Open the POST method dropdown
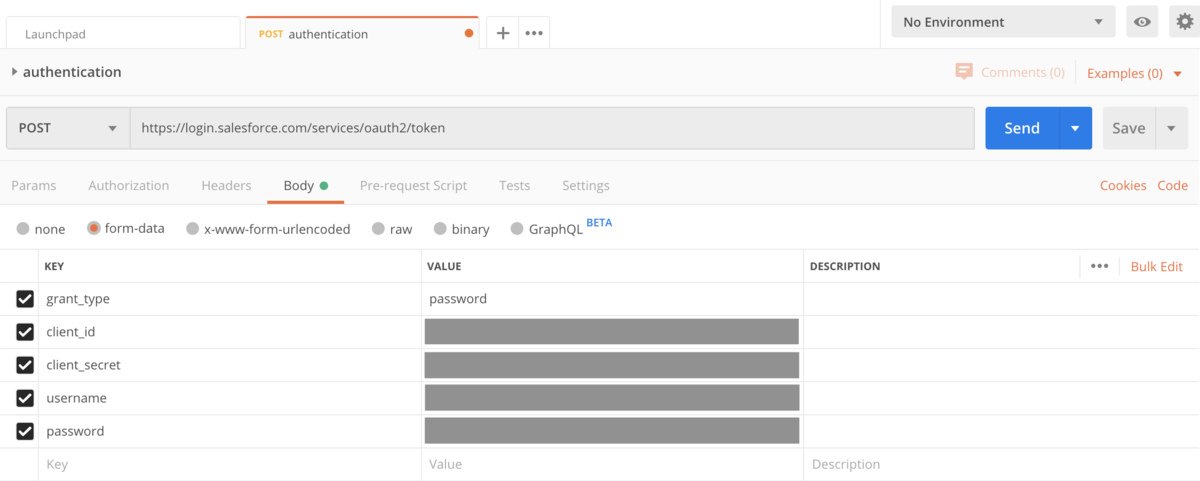This screenshot has height=481, width=1200. coord(68,128)
